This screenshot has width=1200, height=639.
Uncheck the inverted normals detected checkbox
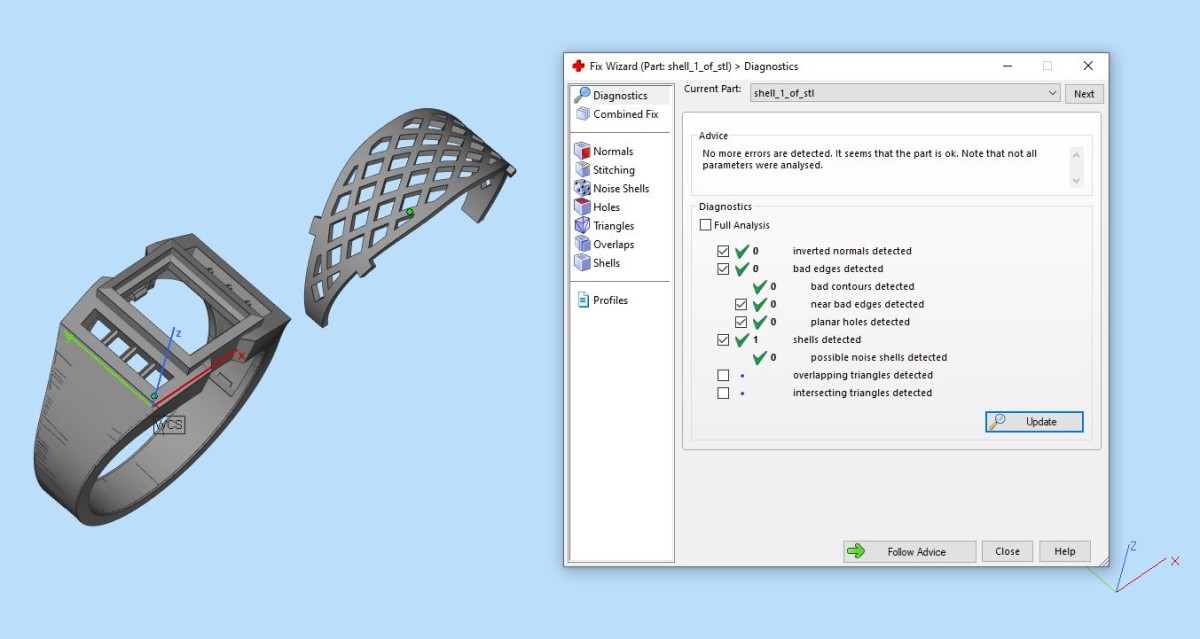(x=723, y=251)
